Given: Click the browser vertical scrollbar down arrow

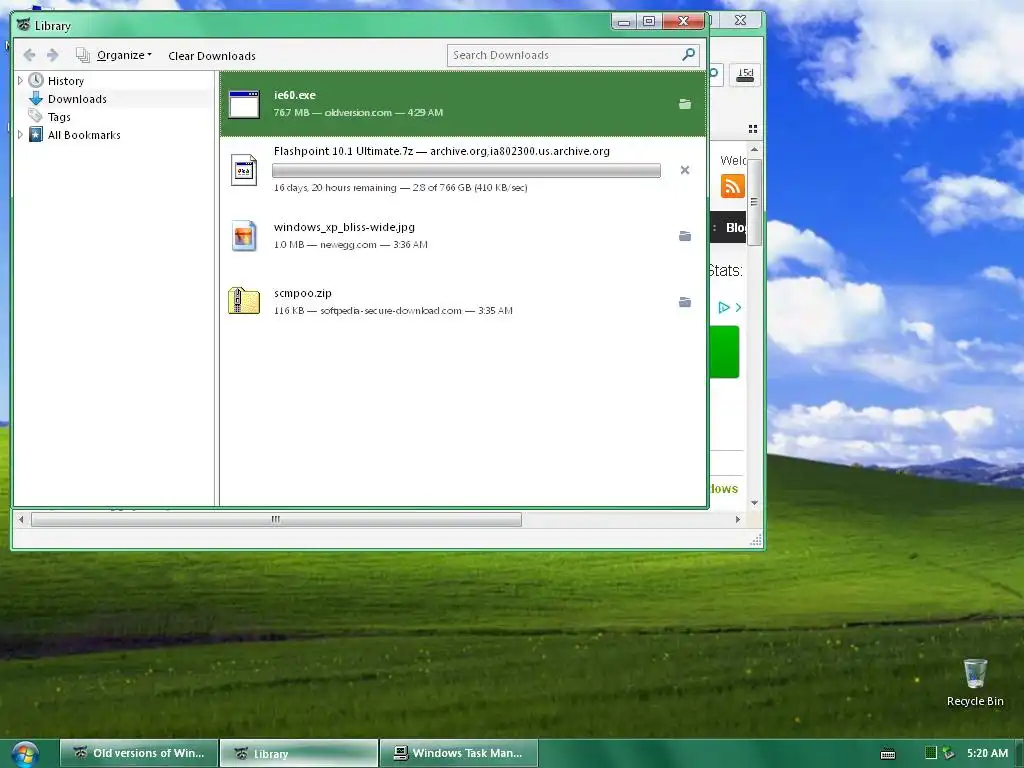Looking at the screenshot, I should [x=754, y=503].
